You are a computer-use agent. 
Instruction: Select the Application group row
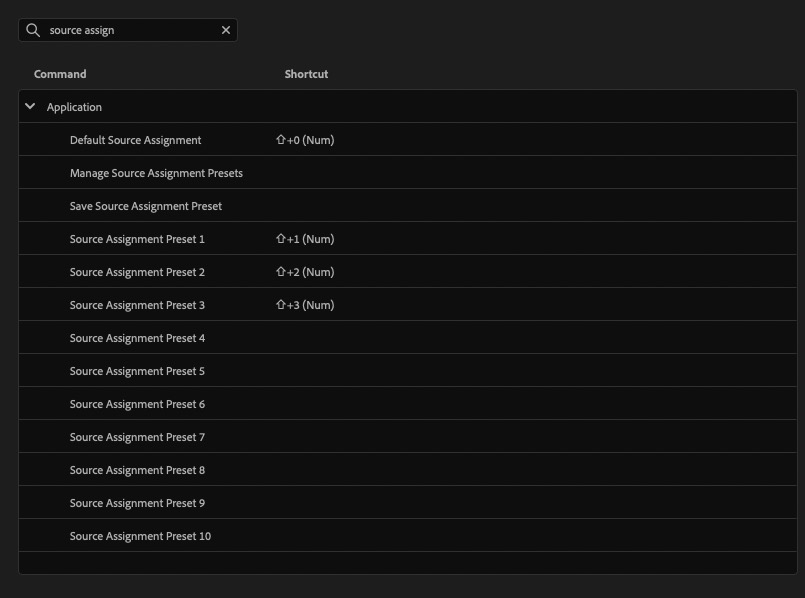point(408,107)
